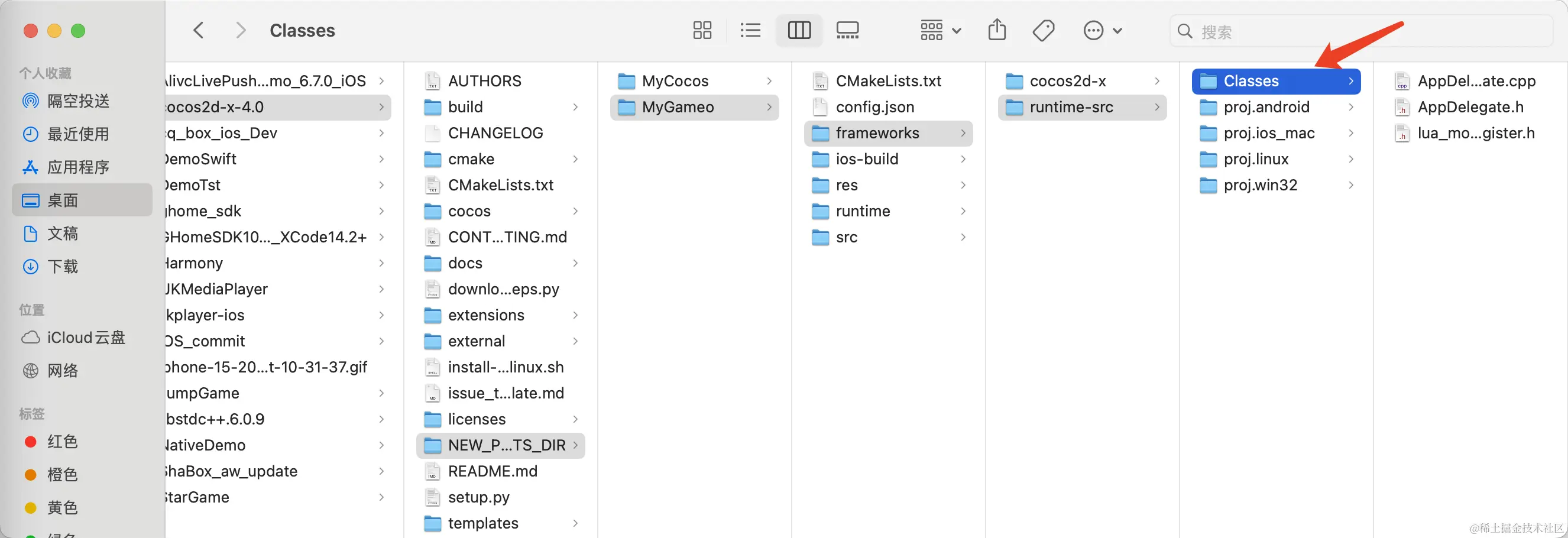Open the proj.linux folder
Viewport: 1568px width, 538px height.
pyautogui.click(x=1277, y=159)
